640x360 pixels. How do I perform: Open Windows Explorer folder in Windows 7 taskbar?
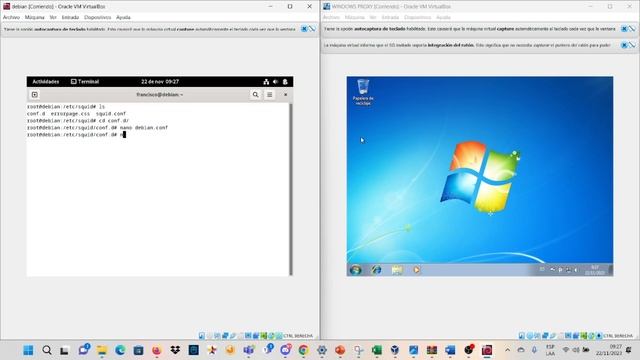pyautogui.click(x=397, y=270)
